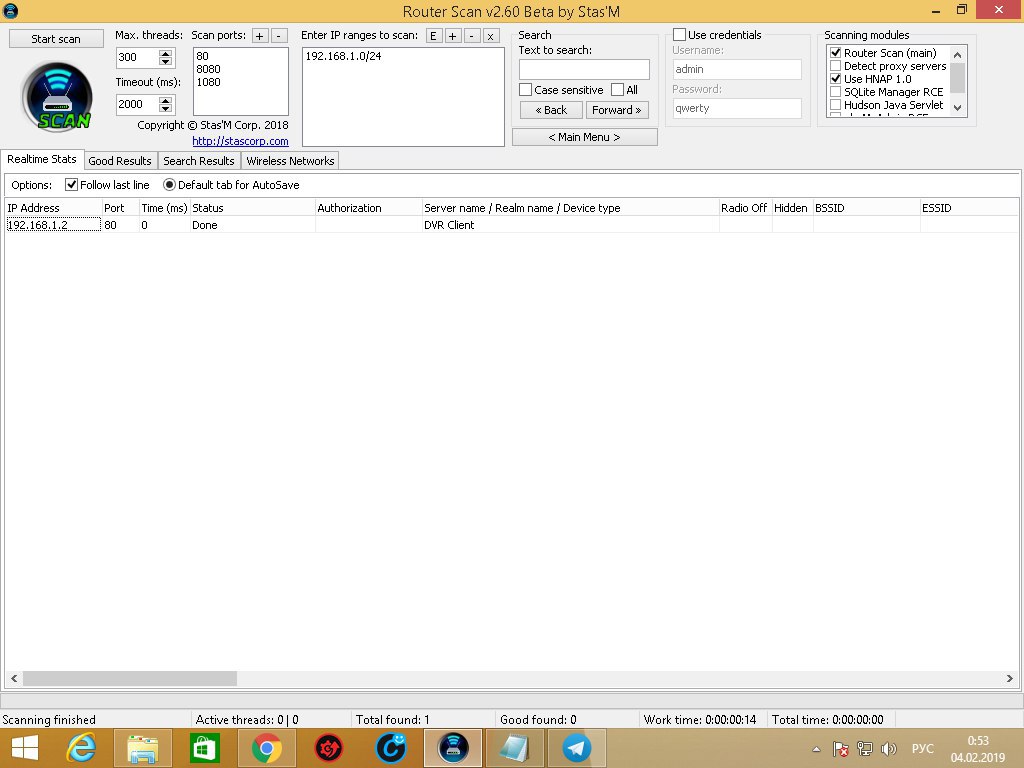Remove IP range with minus button

click(x=472, y=36)
